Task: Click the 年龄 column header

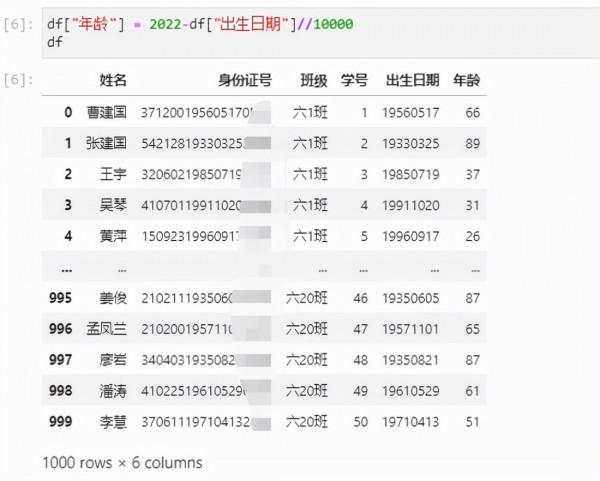Action: (x=466, y=80)
